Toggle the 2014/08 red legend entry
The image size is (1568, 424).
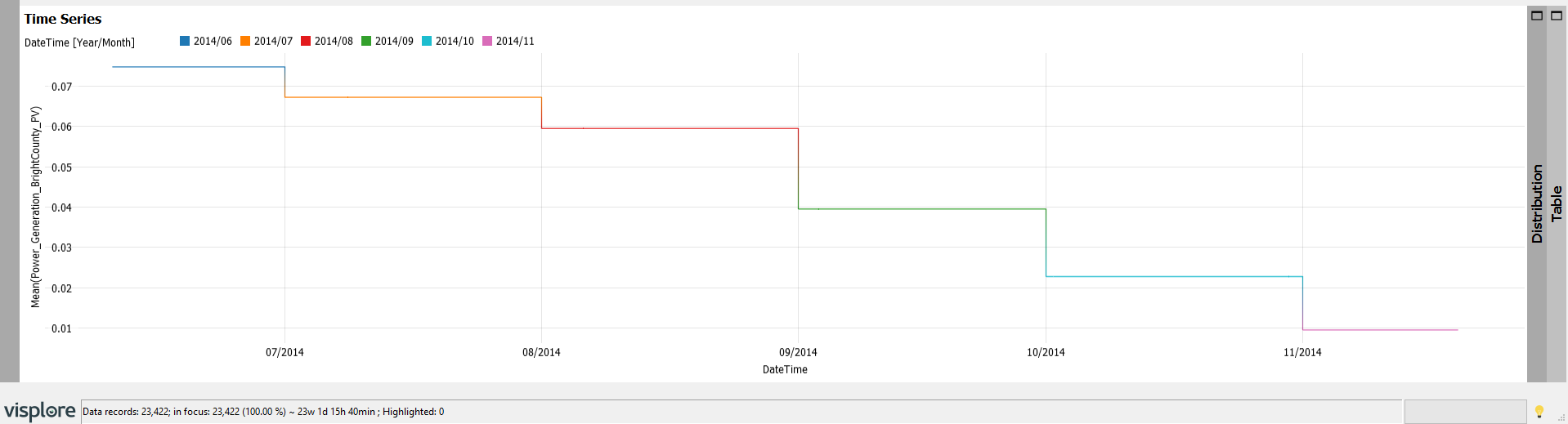[327, 41]
